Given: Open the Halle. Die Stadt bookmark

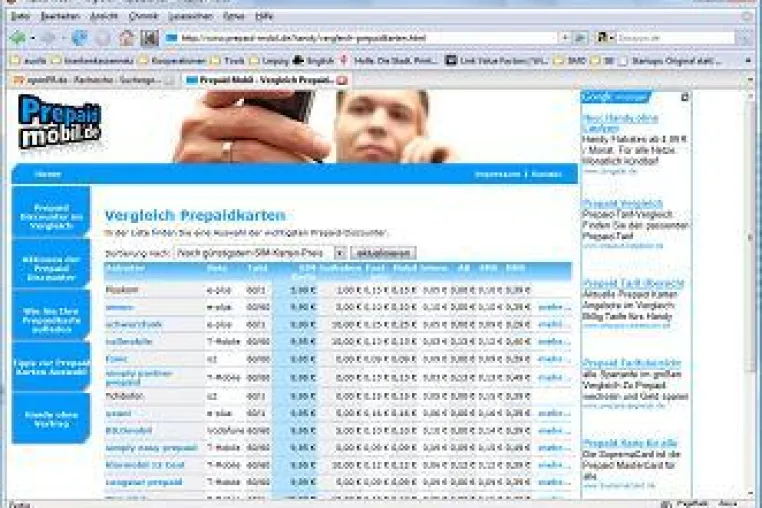Looking at the screenshot, I should click(389, 61).
